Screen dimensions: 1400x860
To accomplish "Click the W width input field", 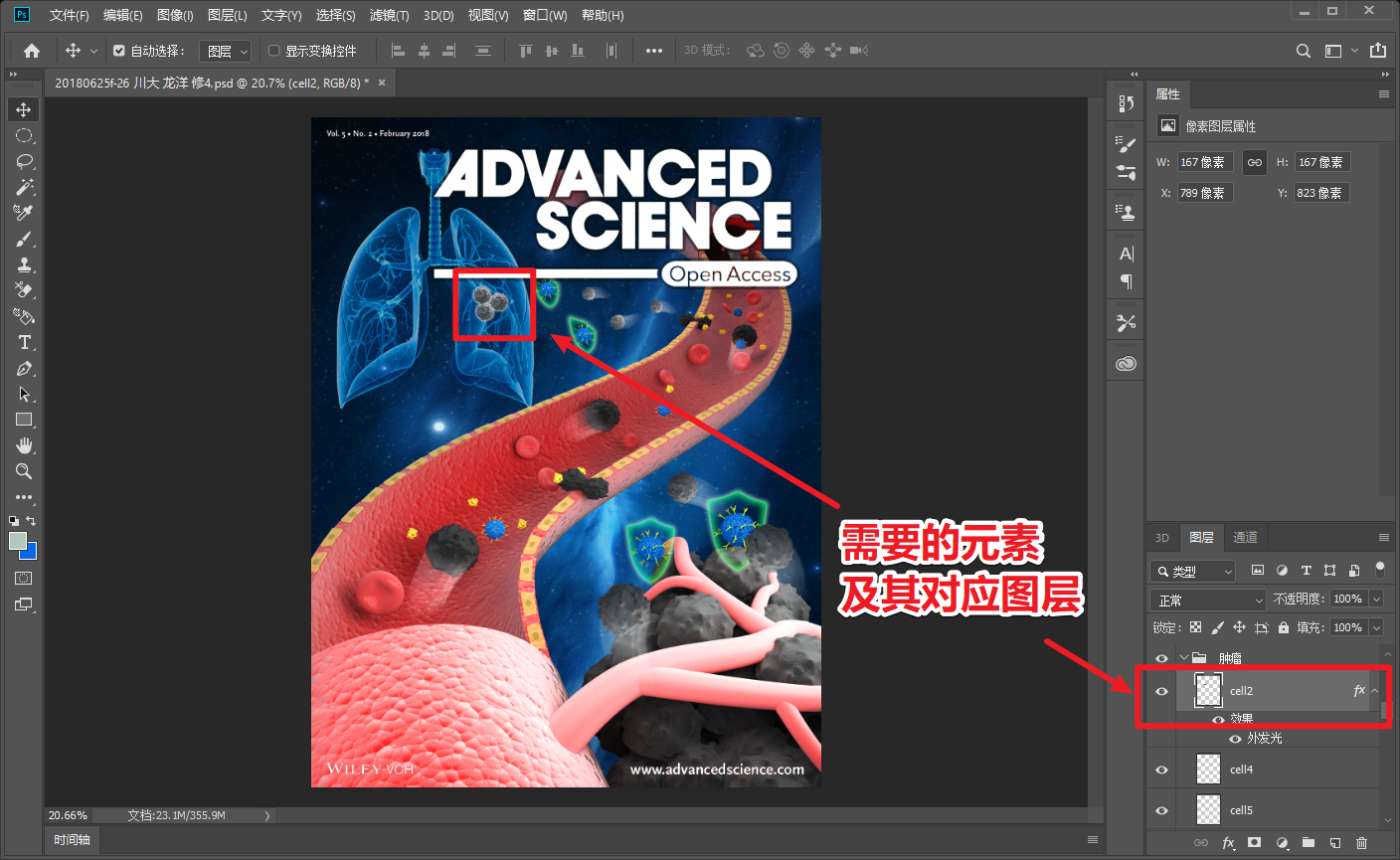I will point(1205,162).
